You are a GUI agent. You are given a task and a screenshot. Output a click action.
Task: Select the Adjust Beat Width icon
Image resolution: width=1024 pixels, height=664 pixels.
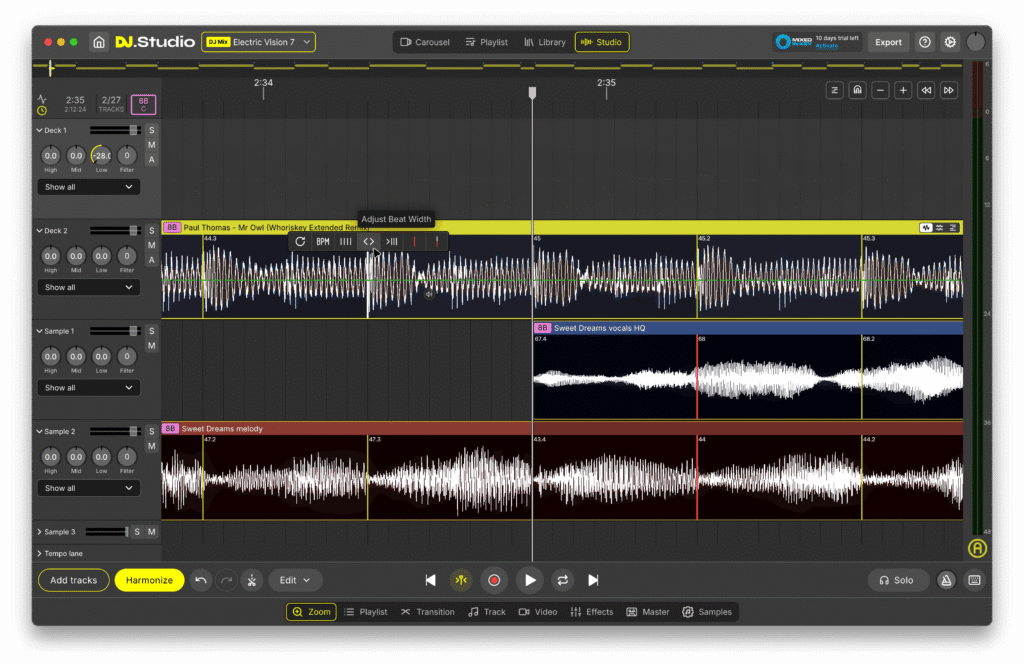pyautogui.click(x=368, y=242)
